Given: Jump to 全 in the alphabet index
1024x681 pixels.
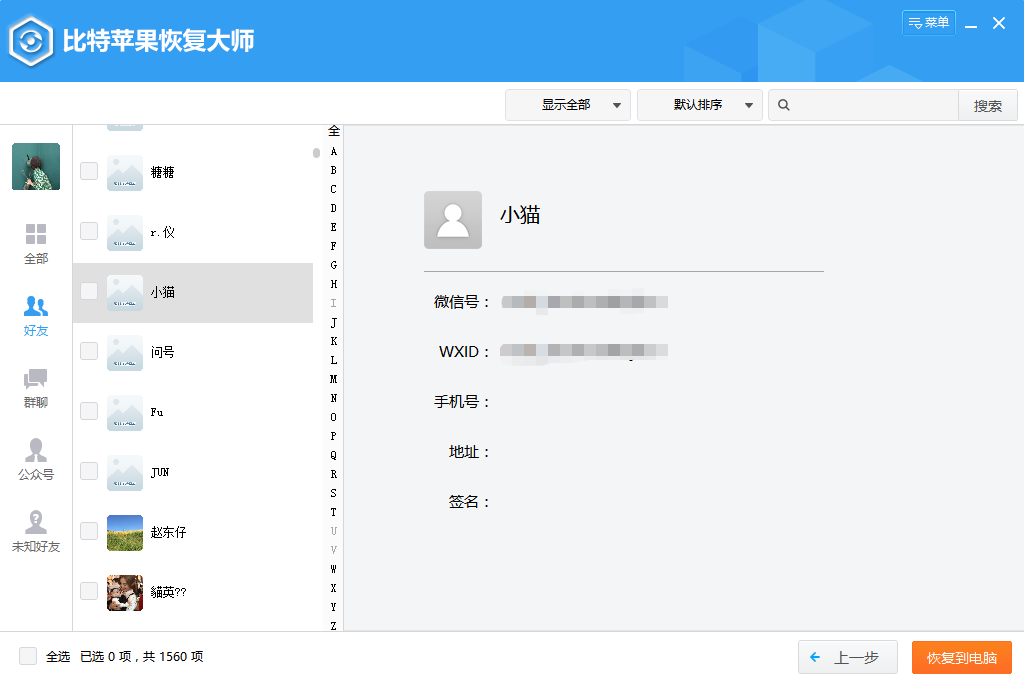Looking at the screenshot, I should click(x=334, y=131).
